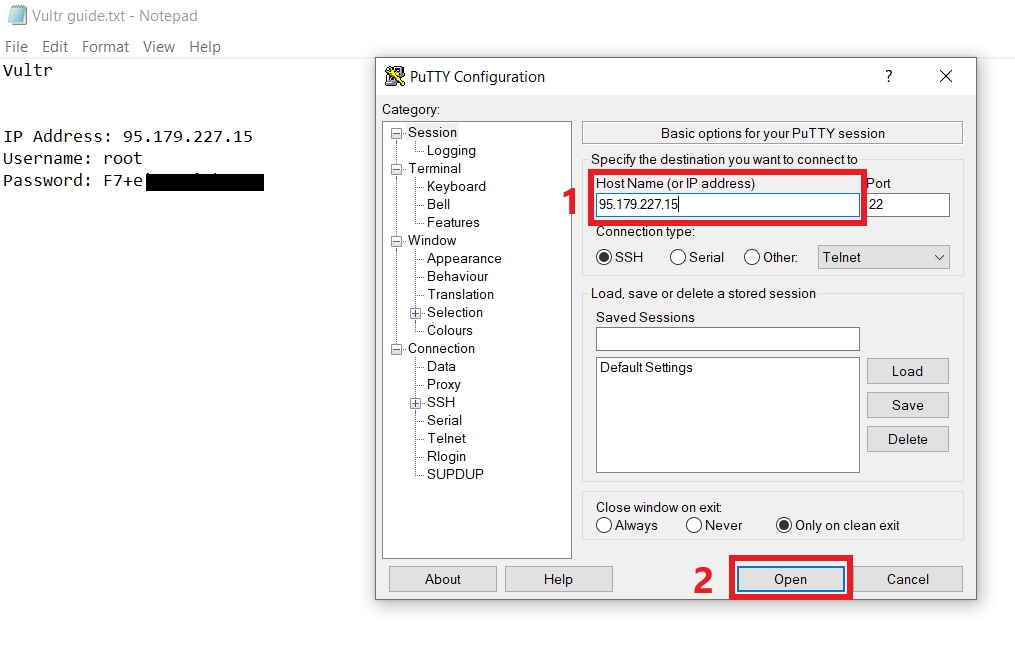Click the Username: root line in Notepad
Image resolution: width=1015 pixels, height=656 pixels.
pyautogui.click(x=72, y=159)
